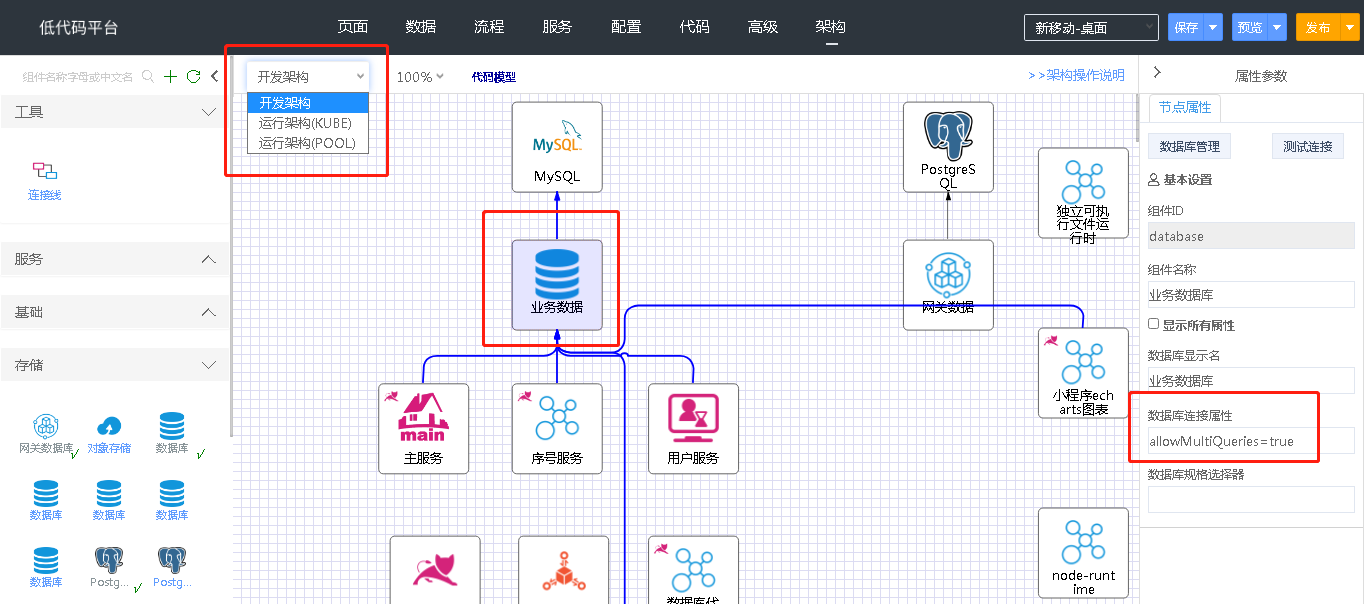
Task: Click the green refresh icon in sidebar
Action: point(193,76)
